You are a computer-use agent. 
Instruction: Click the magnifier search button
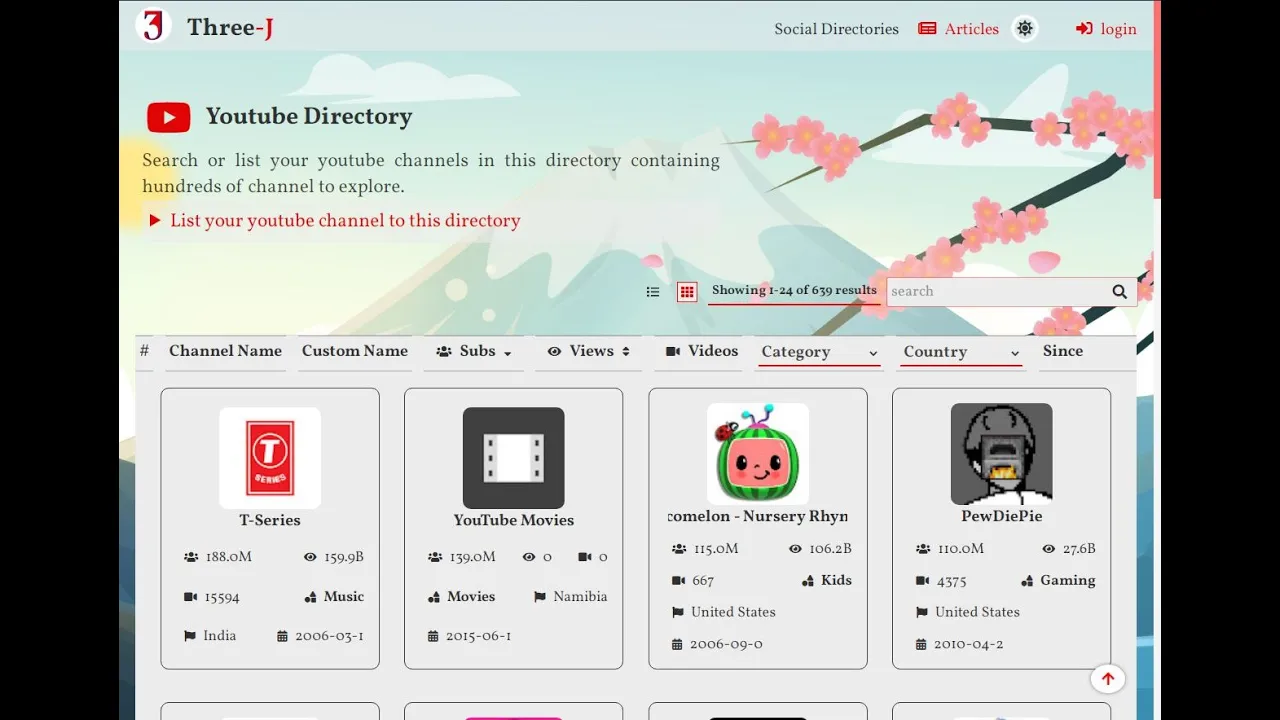coord(1120,292)
